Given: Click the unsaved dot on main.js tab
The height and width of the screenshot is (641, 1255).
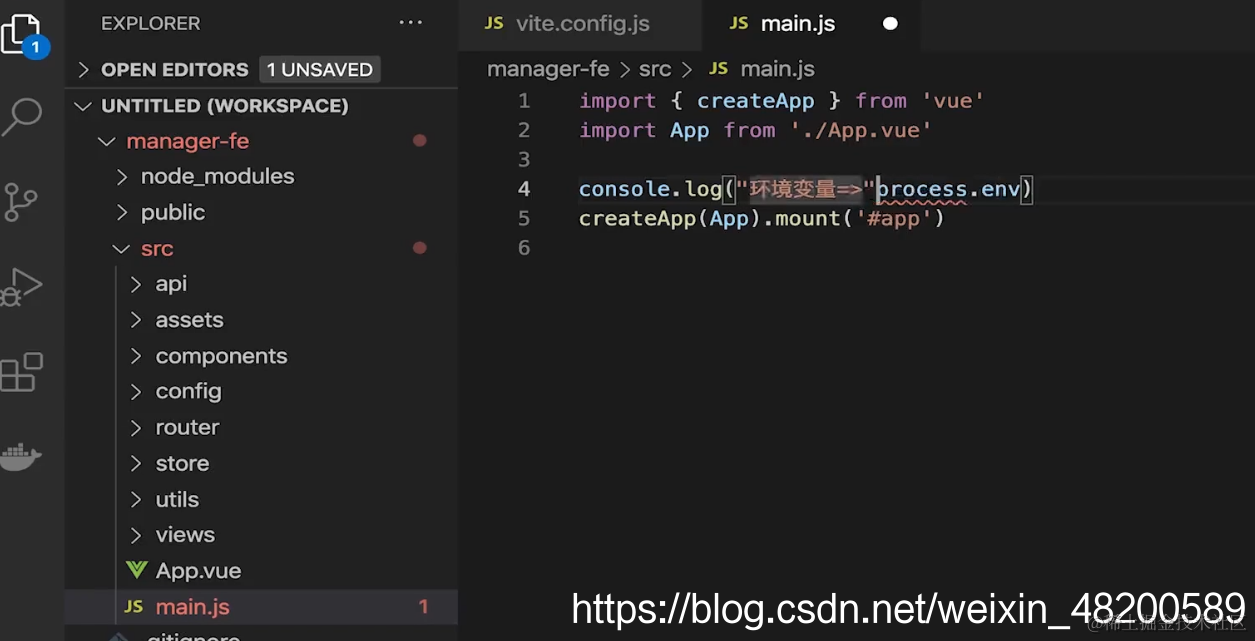Looking at the screenshot, I should coord(890,23).
